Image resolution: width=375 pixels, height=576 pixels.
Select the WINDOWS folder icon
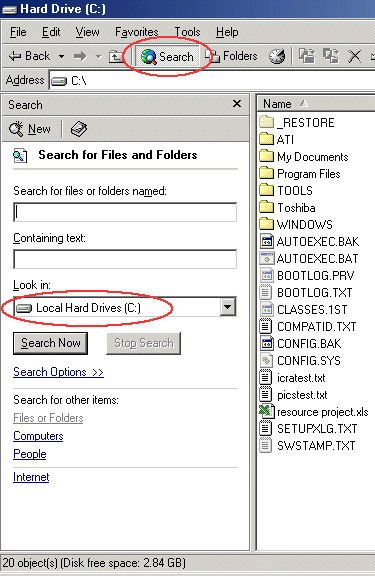point(266,224)
